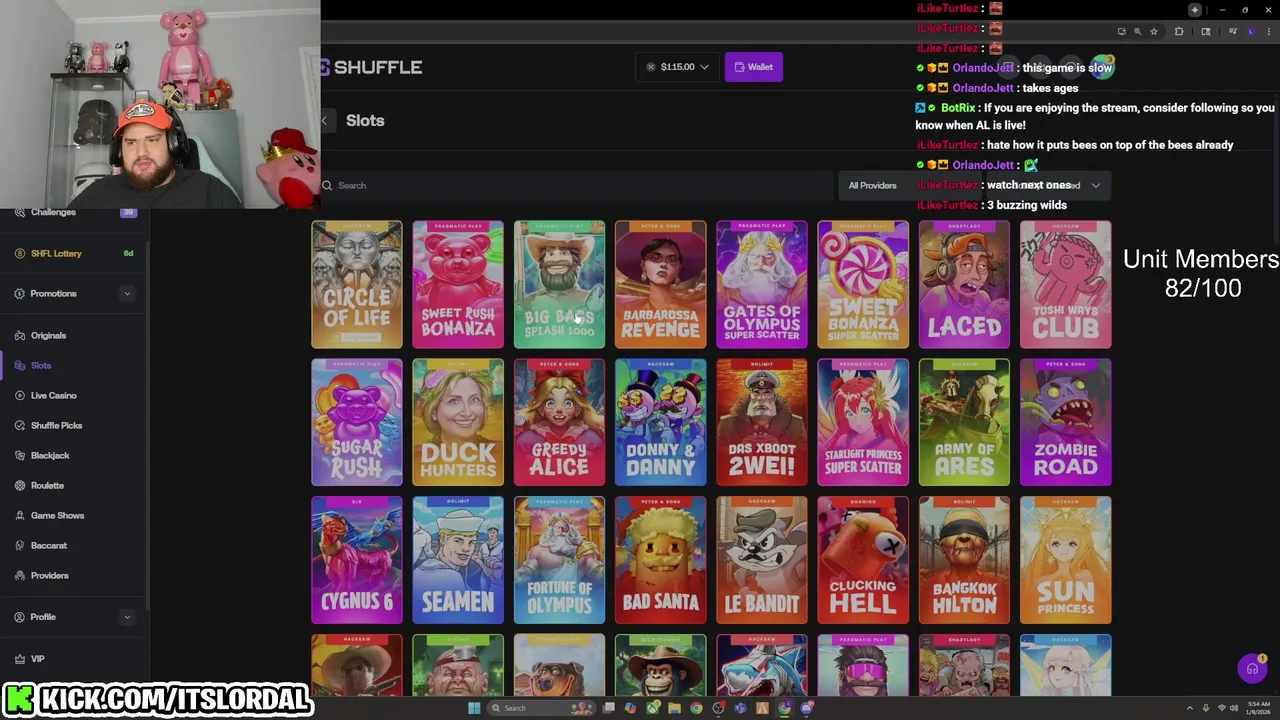The height and width of the screenshot is (720, 1280).
Task: Launch the Laced slot game
Action: pos(964,285)
